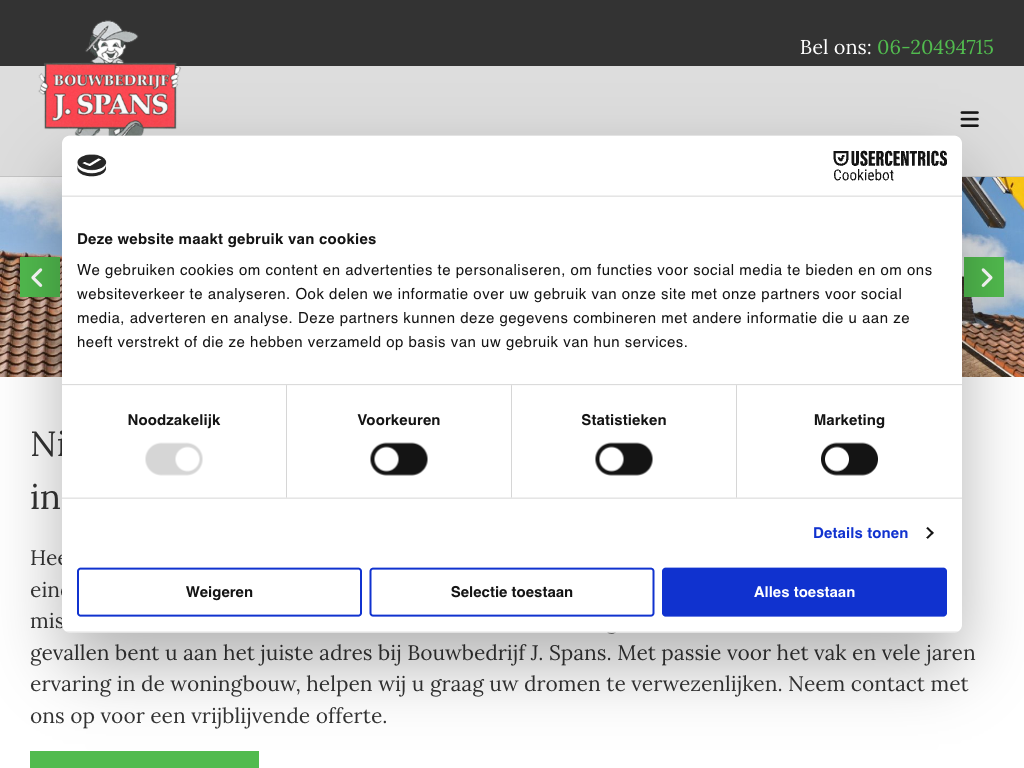Accept all cookies with Alles toestaan
The width and height of the screenshot is (1024, 768).
804,592
